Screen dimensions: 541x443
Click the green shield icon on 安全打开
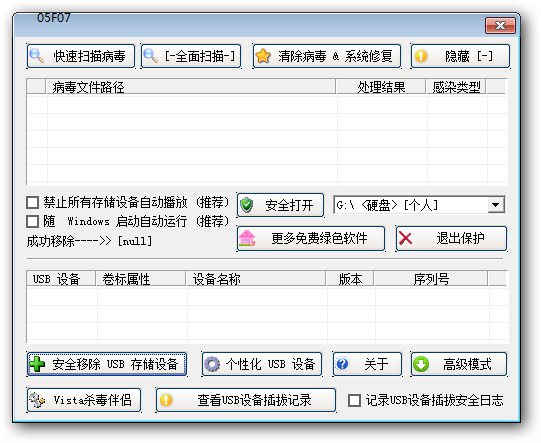(x=247, y=205)
